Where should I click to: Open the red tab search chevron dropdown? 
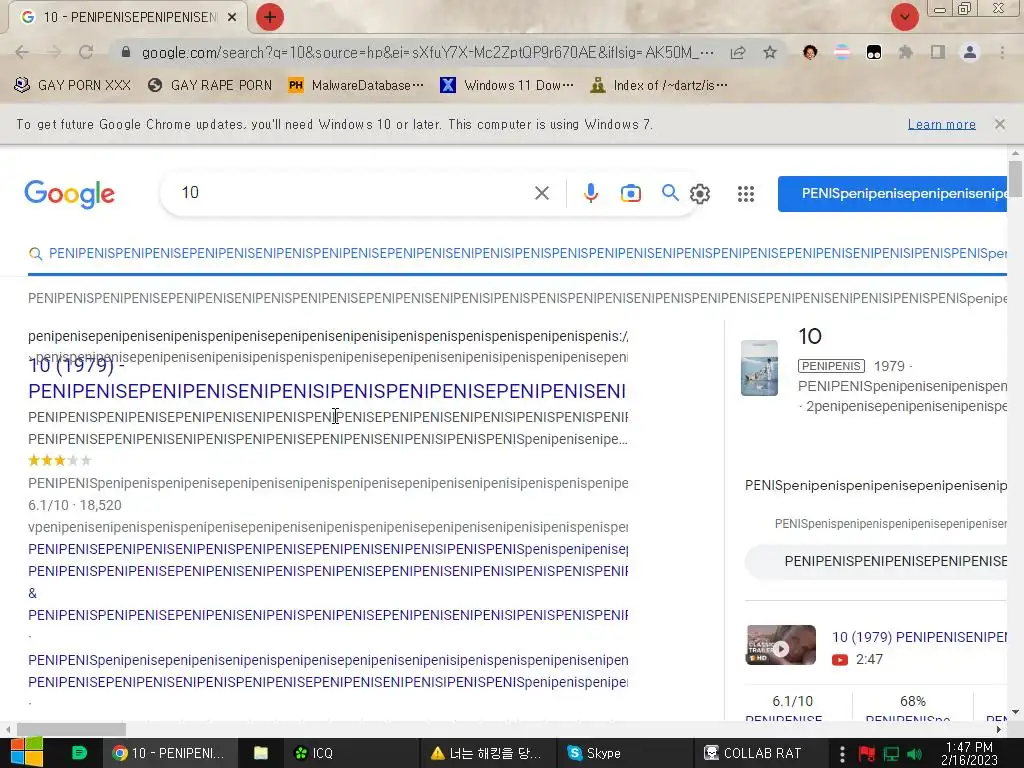(904, 17)
